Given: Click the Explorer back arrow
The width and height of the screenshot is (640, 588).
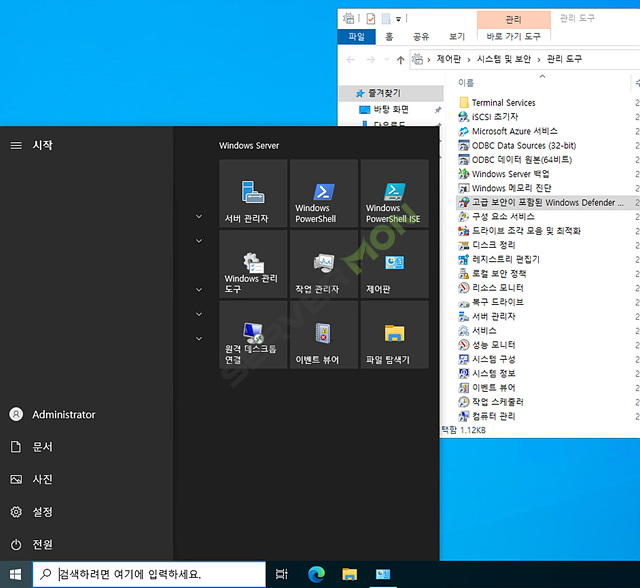Looking at the screenshot, I should [350, 60].
